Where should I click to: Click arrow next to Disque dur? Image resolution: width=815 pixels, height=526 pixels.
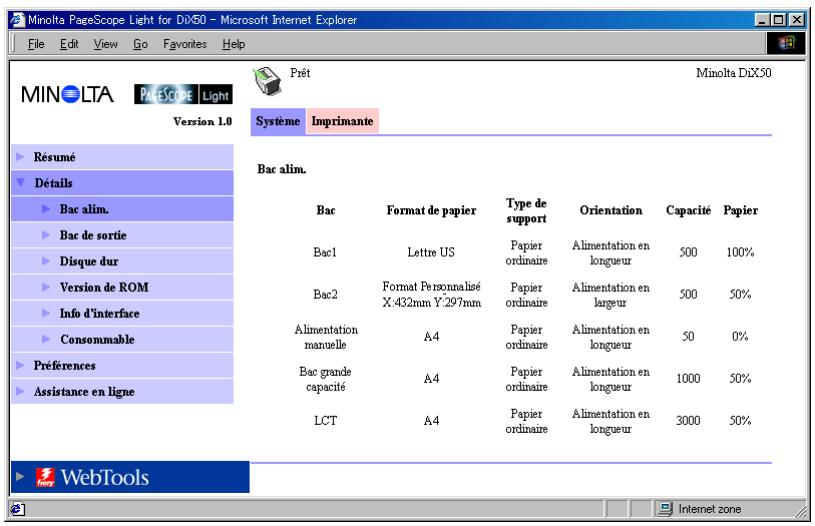click(x=46, y=261)
